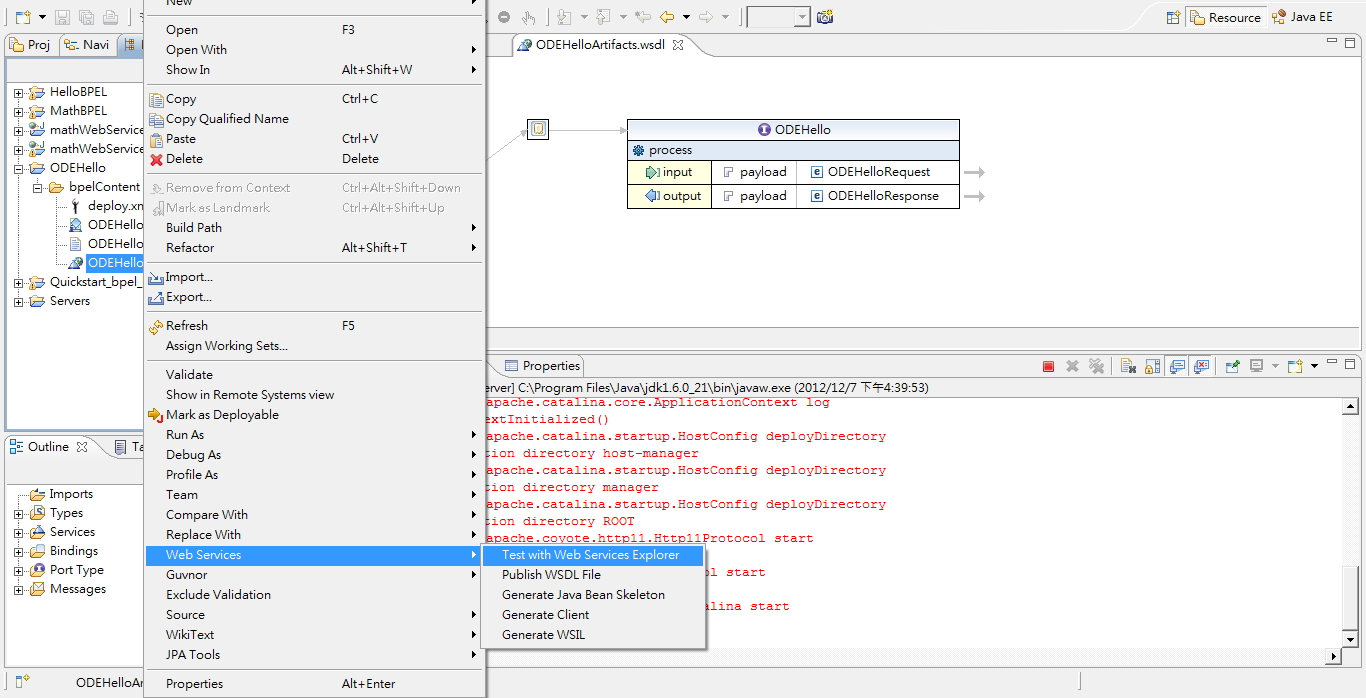
Task: Click the binding icon box in WSDL diagram
Action: [538, 130]
